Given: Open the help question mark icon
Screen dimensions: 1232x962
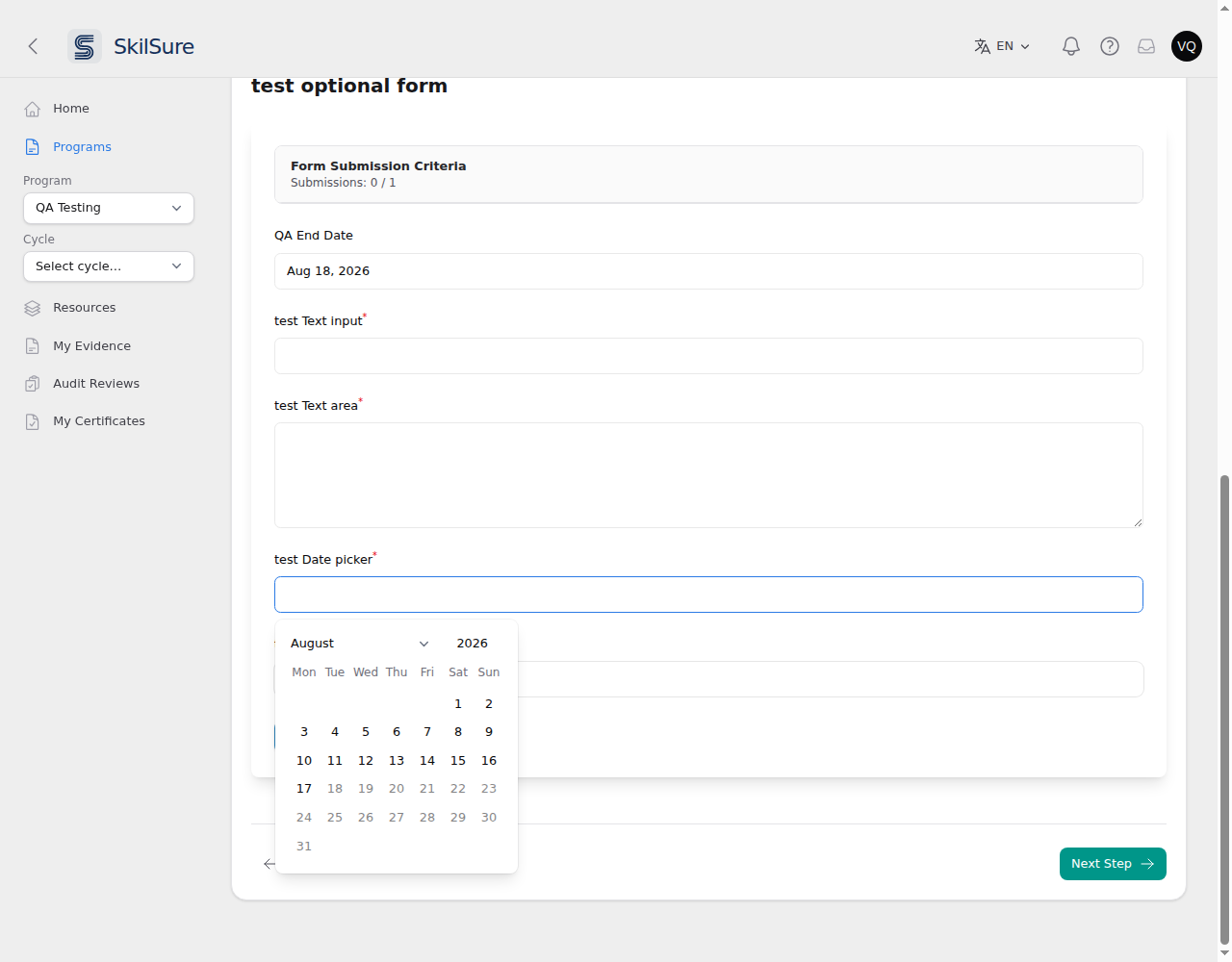Looking at the screenshot, I should pos(1110,46).
